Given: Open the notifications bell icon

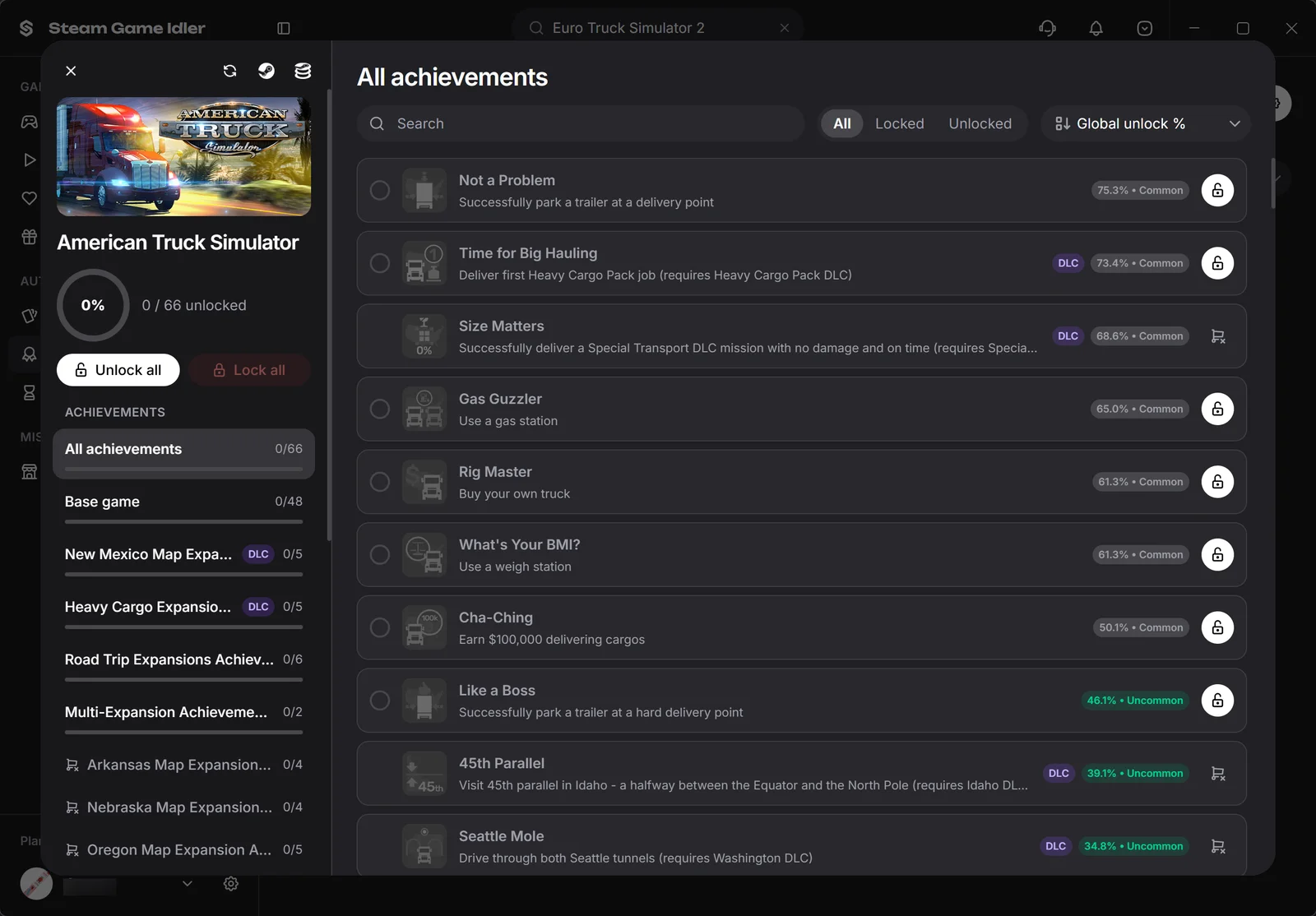Looking at the screenshot, I should 1096,28.
